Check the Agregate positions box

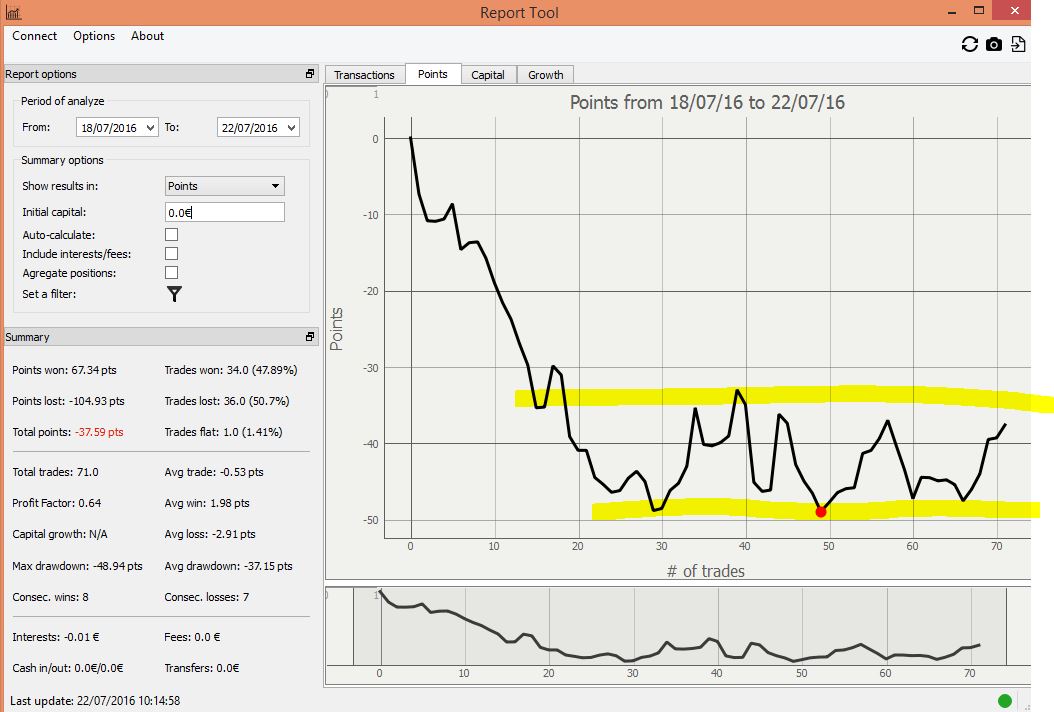coord(172,273)
